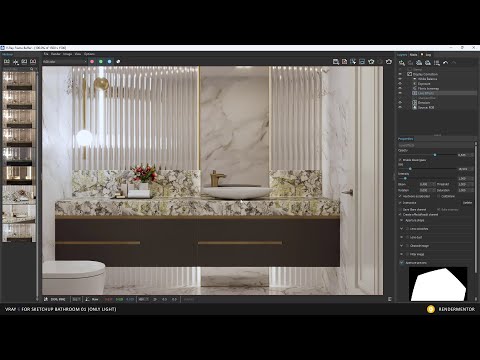Switch to the Log tab
Viewport: 480px width, 360px height.
click(x=428, y=55)
